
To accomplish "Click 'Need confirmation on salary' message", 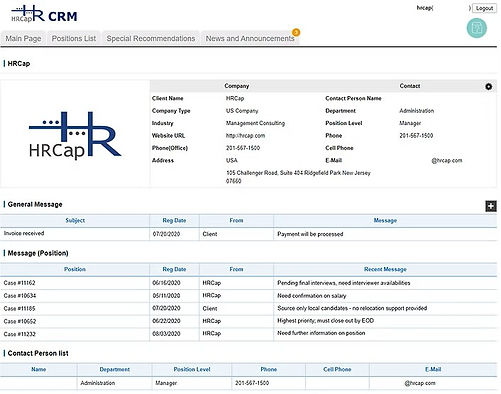I will point(312,296).
